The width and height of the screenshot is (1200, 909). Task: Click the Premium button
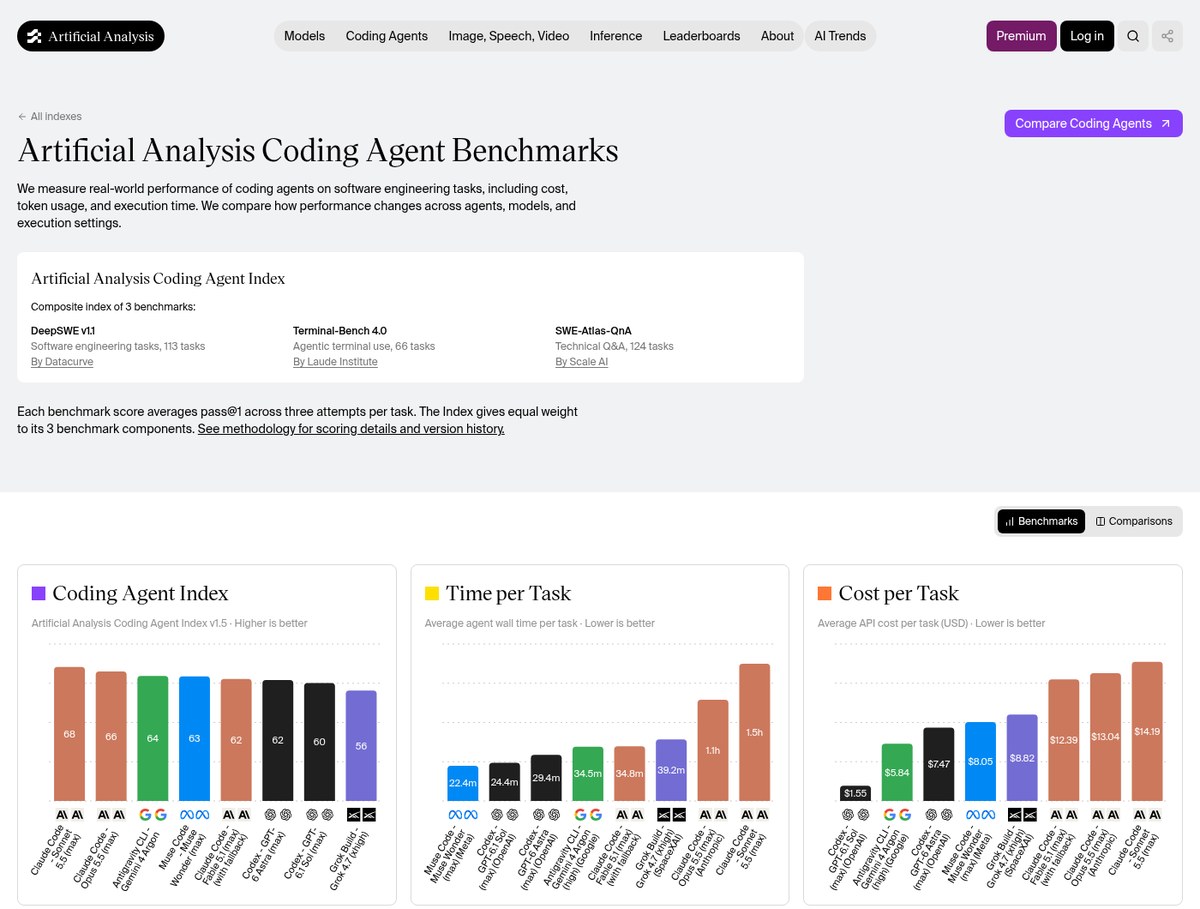click(x=1021, y=36)
